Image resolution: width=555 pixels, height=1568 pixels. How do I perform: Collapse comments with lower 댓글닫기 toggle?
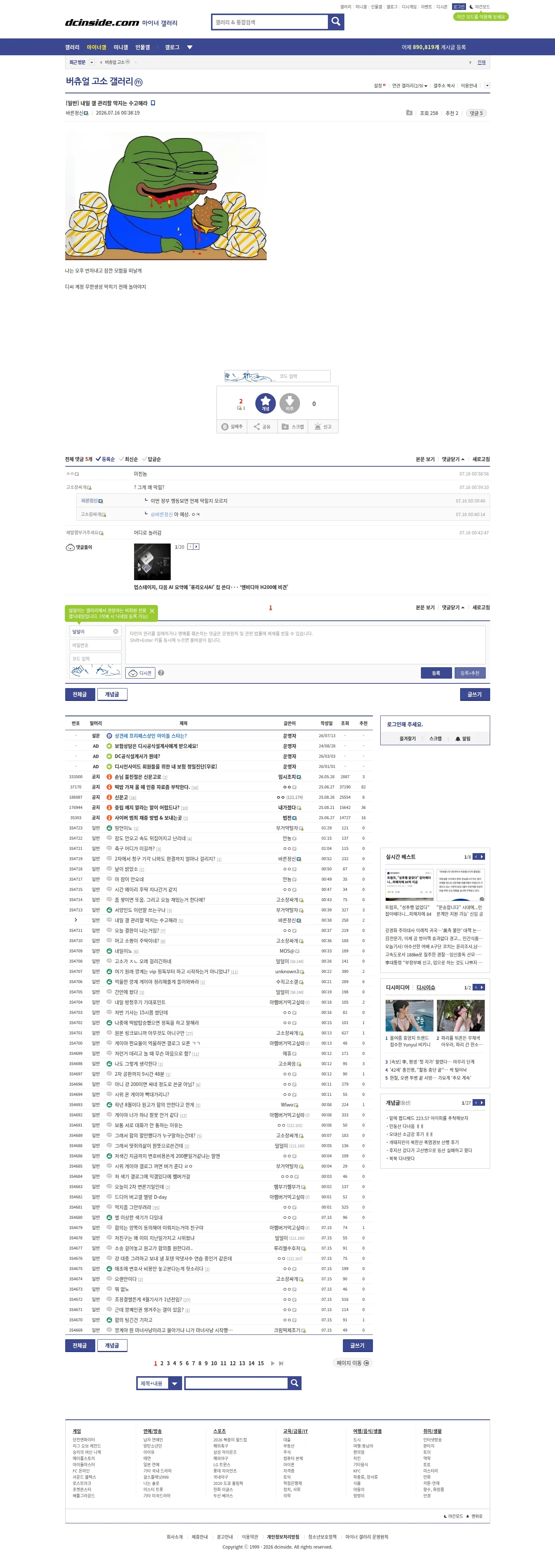pyautogui.click(x=453, y=608)
